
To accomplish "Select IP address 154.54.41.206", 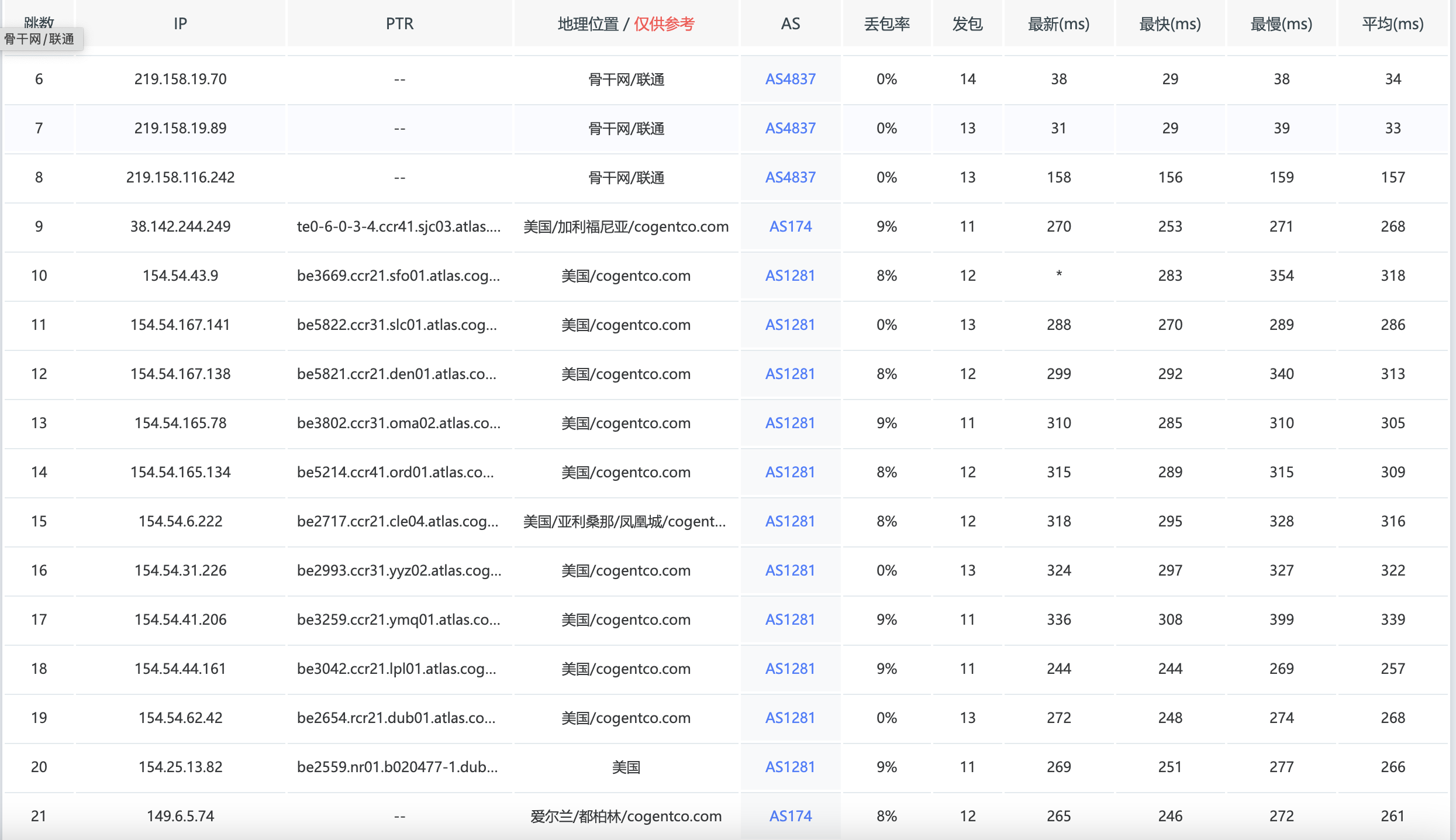I will click(180, 619).
